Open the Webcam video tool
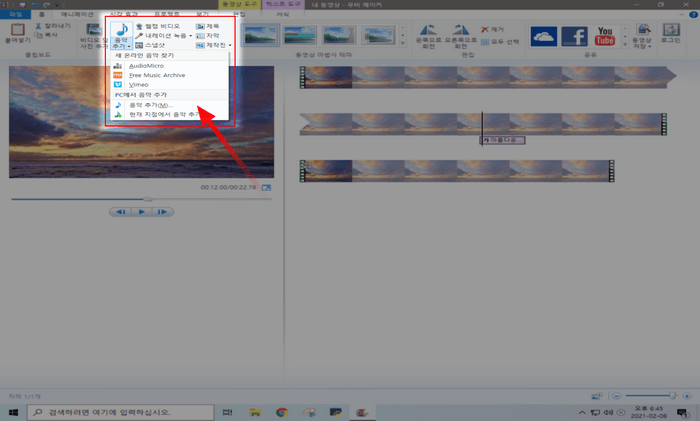The width and height of the screenshot is (700, 421). (158, 26)
